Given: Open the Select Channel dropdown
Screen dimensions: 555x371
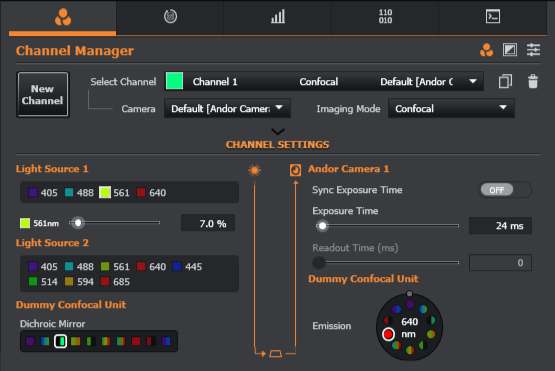Looking at the screenshot, I should 324,81.
